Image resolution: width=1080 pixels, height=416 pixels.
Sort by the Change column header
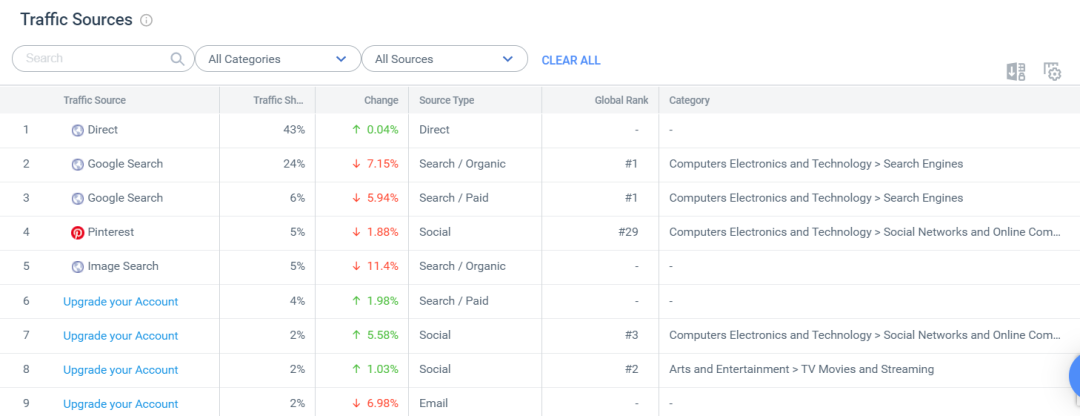coord(381,100)
